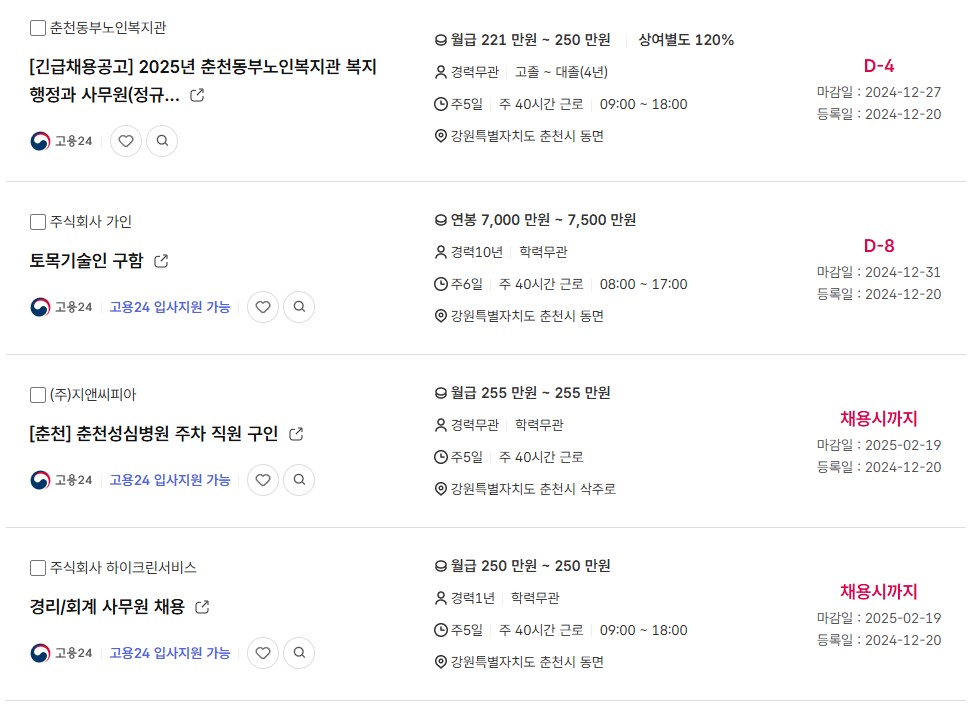Like the 춘천성심병원 주차 직원 posting
Image resolution: width=975 pixels, height=705 pixels.
[263, 480]
